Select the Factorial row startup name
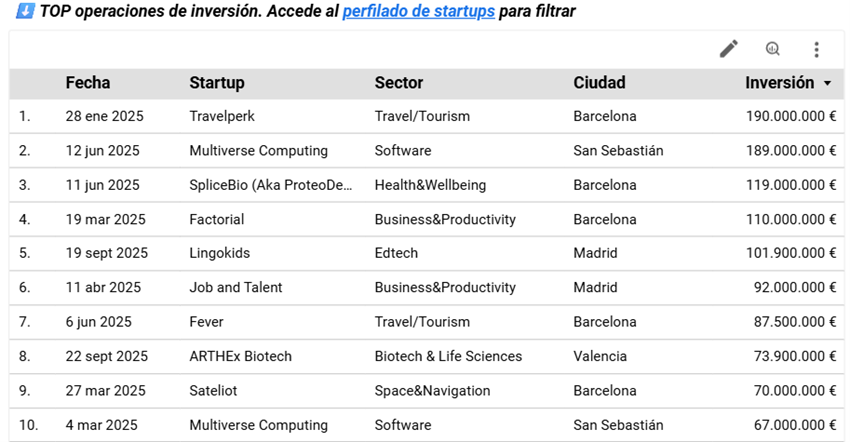The image size is (850, 442). point(217,219)
